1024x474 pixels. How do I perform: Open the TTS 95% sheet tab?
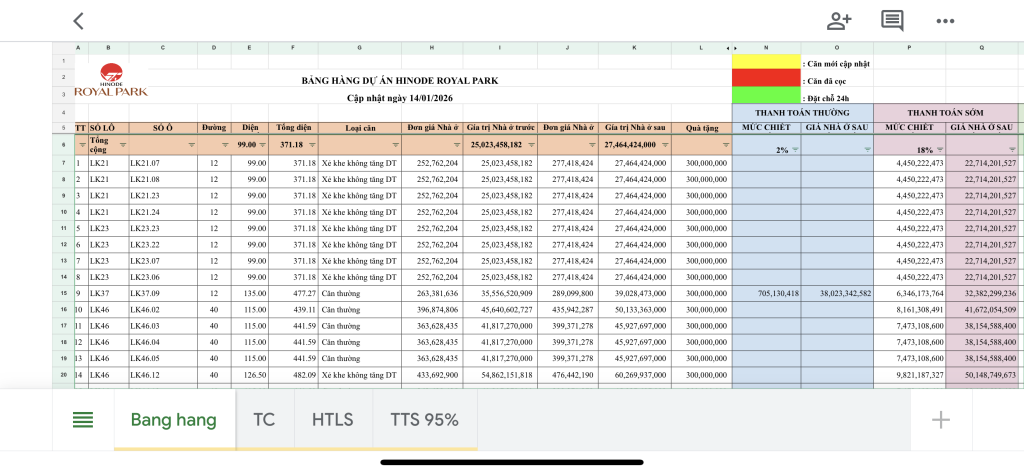coord(424,420)
